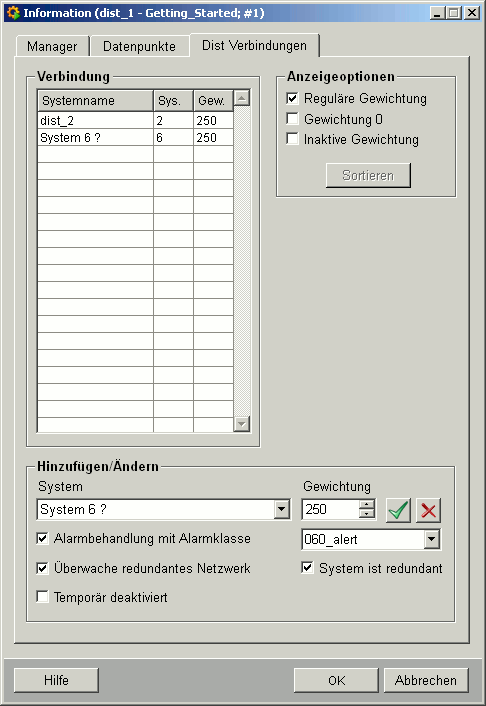Increase Gewichtung with the spinner up arrow

pos(367,504)
